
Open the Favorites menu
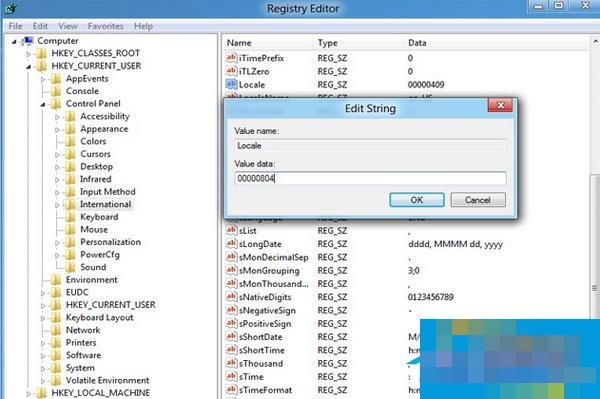coord(105,26)
